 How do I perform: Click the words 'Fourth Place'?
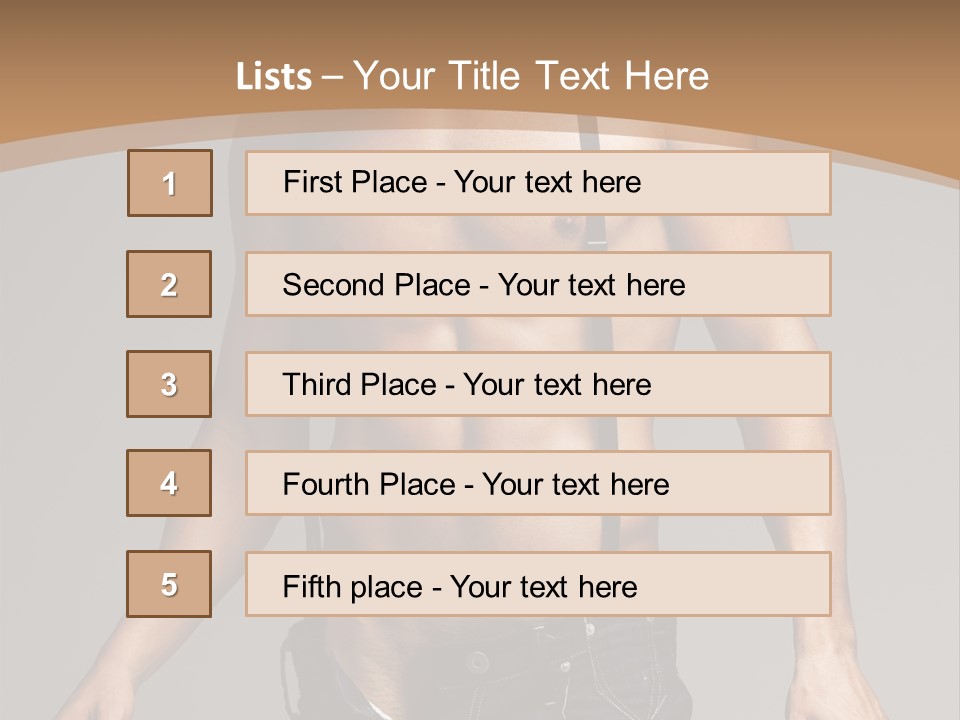(369, 484)
